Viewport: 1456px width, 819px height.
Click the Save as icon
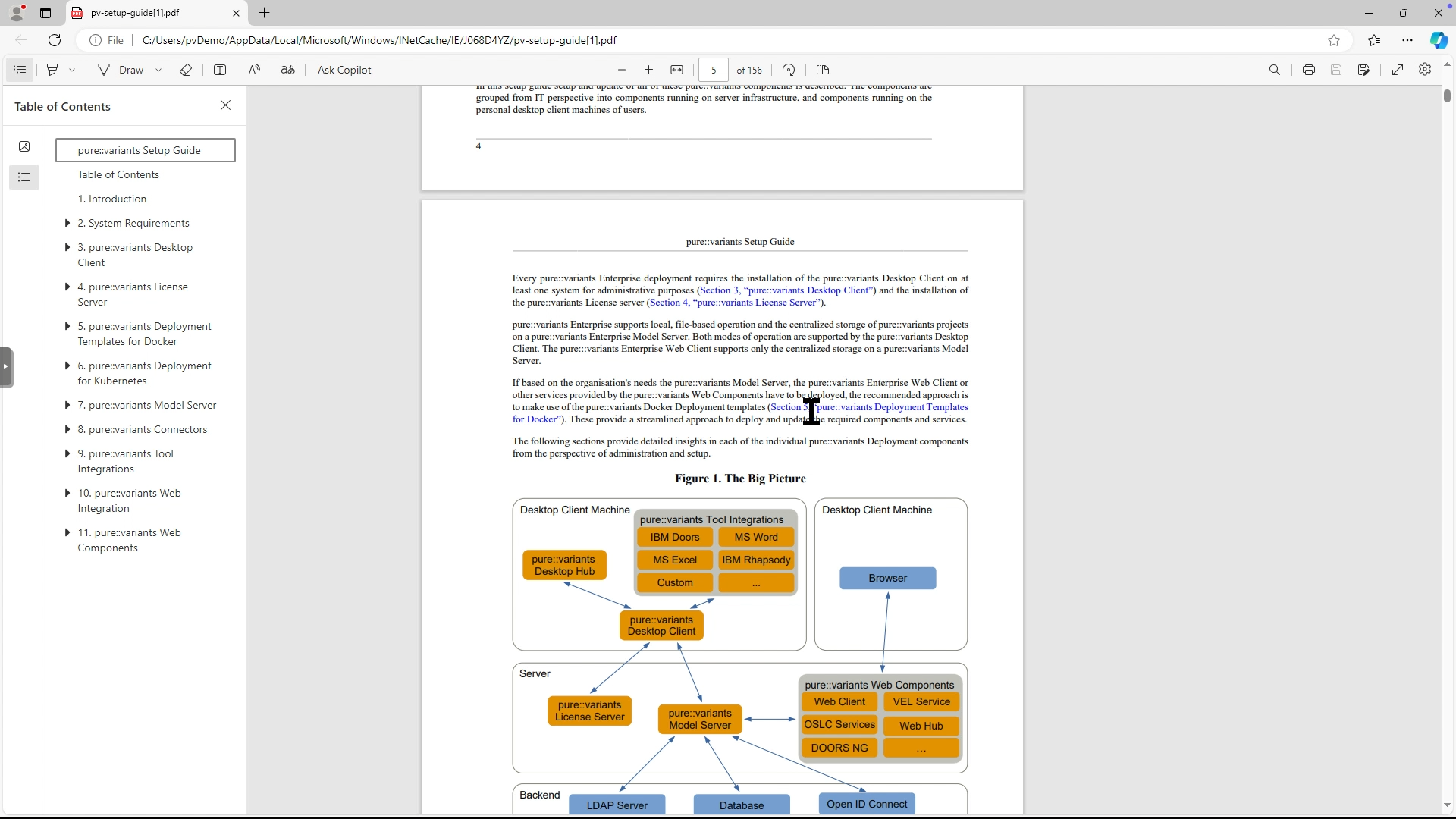pos(1364,70)
